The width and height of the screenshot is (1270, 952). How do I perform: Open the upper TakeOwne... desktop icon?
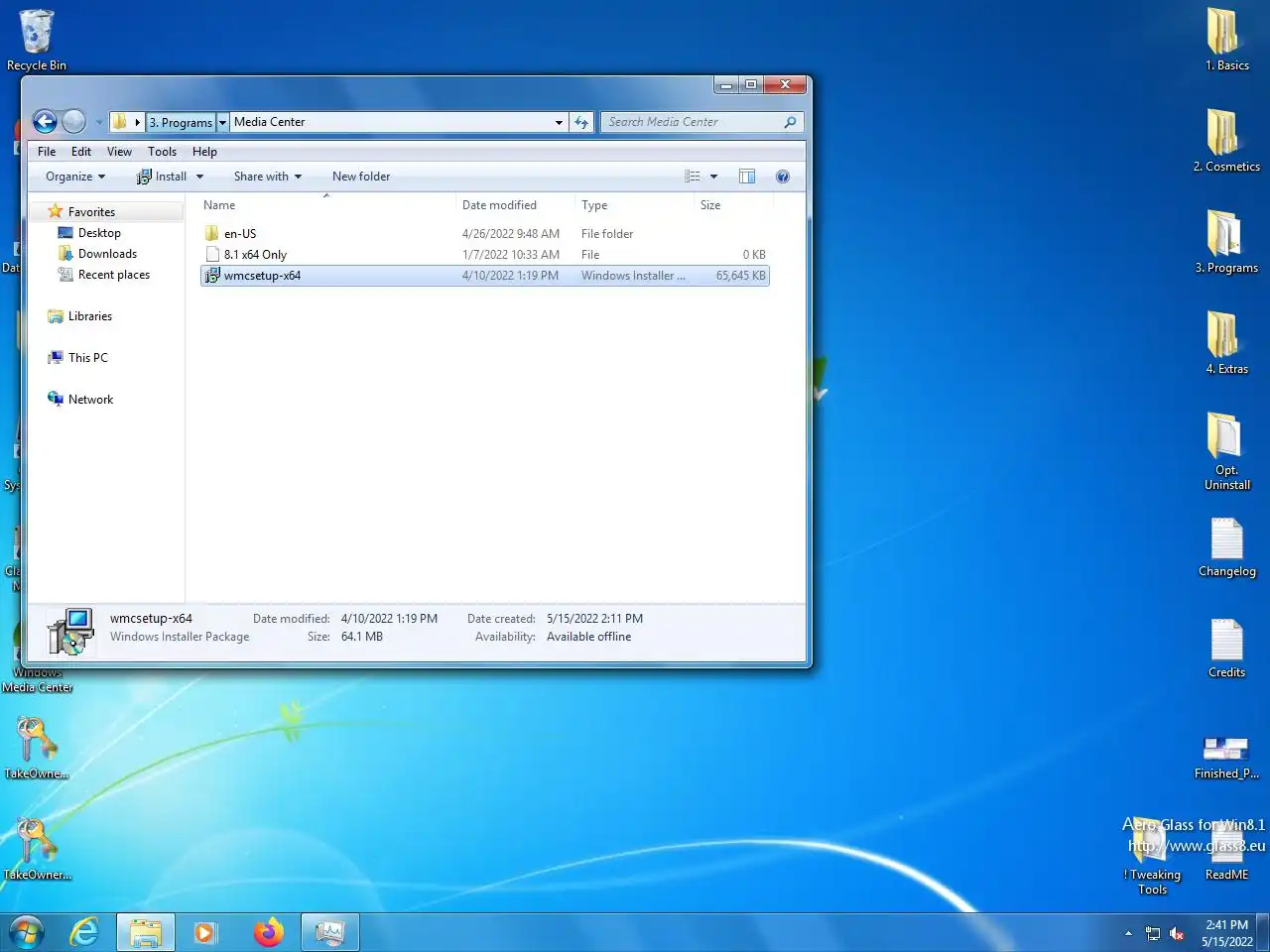(37, 749)
